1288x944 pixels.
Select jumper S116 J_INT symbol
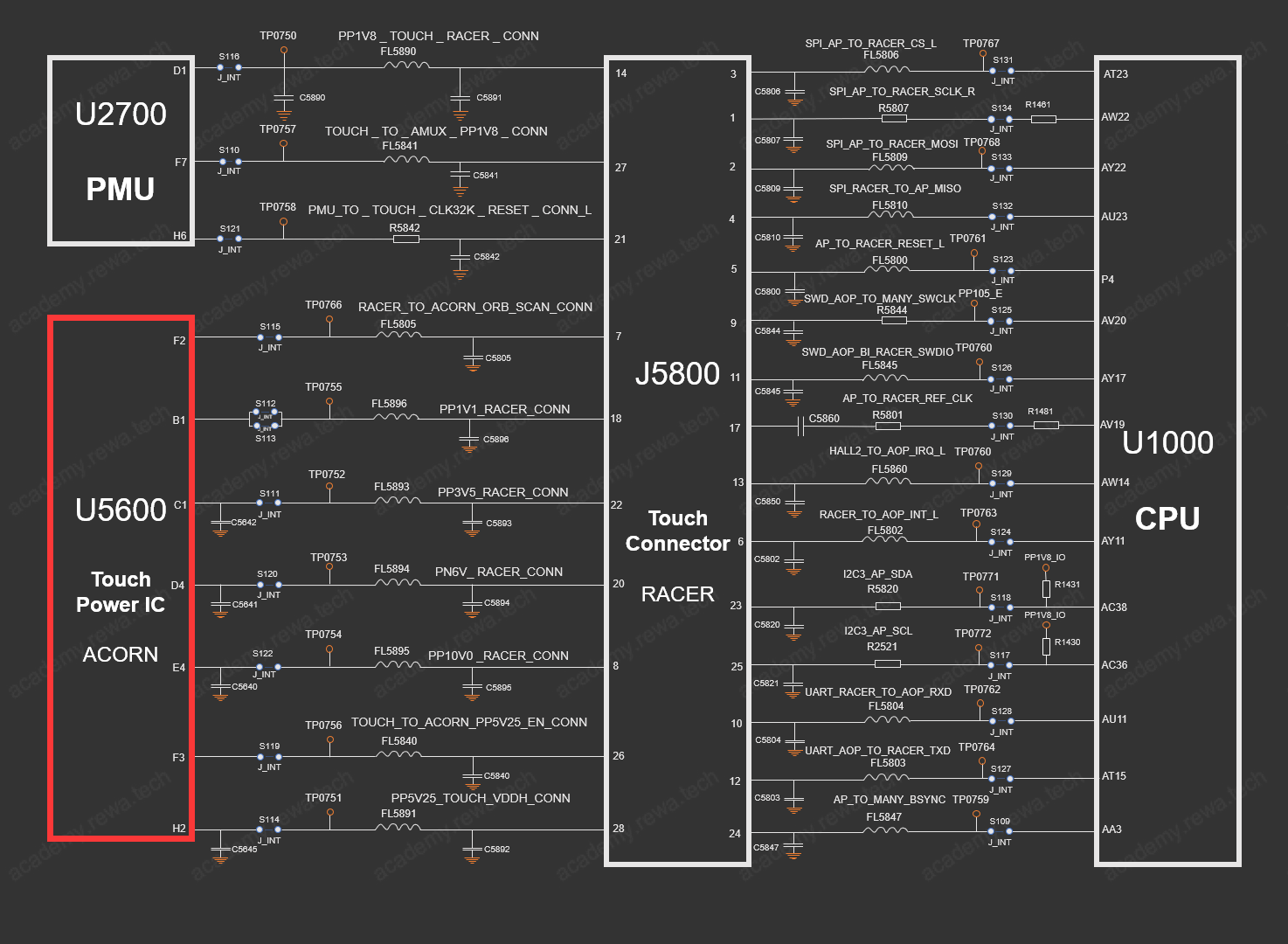tap(230, 66)
